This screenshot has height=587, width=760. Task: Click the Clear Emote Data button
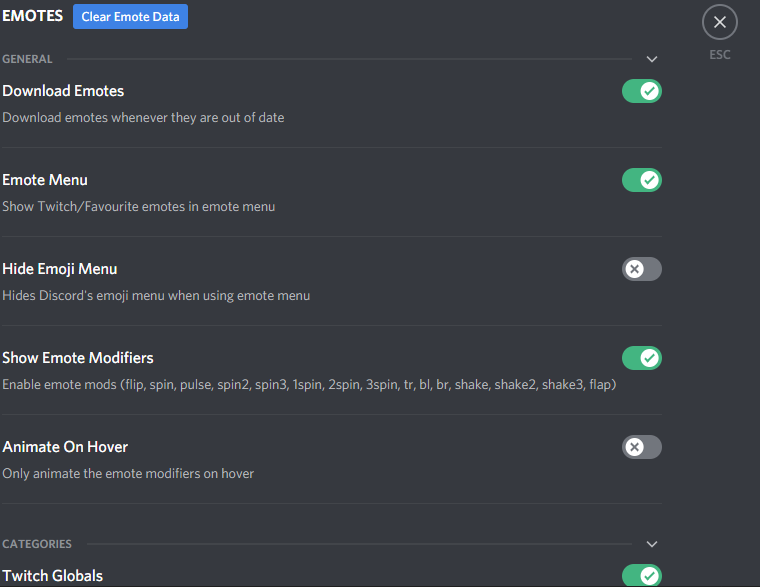point(130,16)
